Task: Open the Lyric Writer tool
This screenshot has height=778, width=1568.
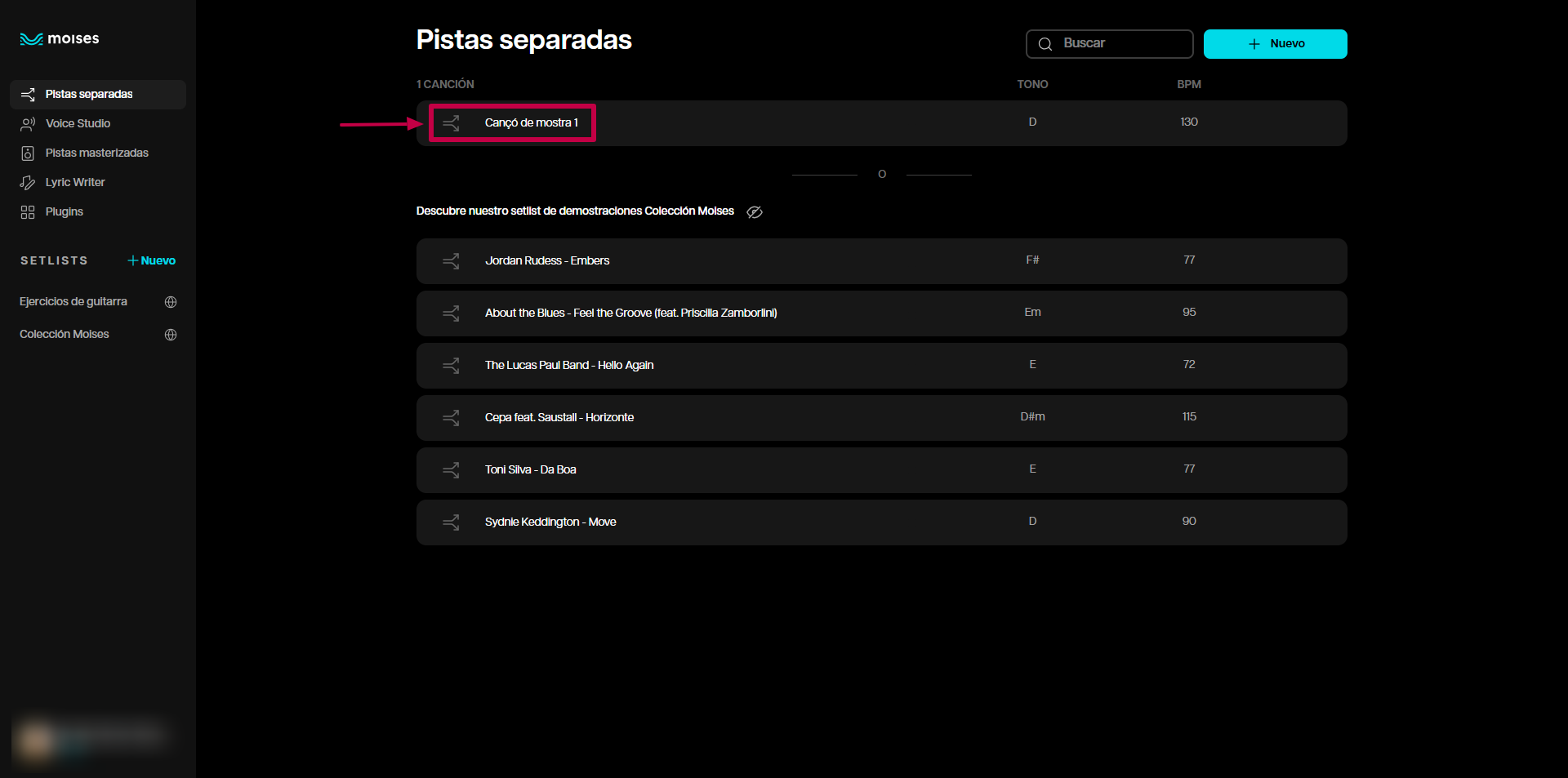Action: click(75, 182)
